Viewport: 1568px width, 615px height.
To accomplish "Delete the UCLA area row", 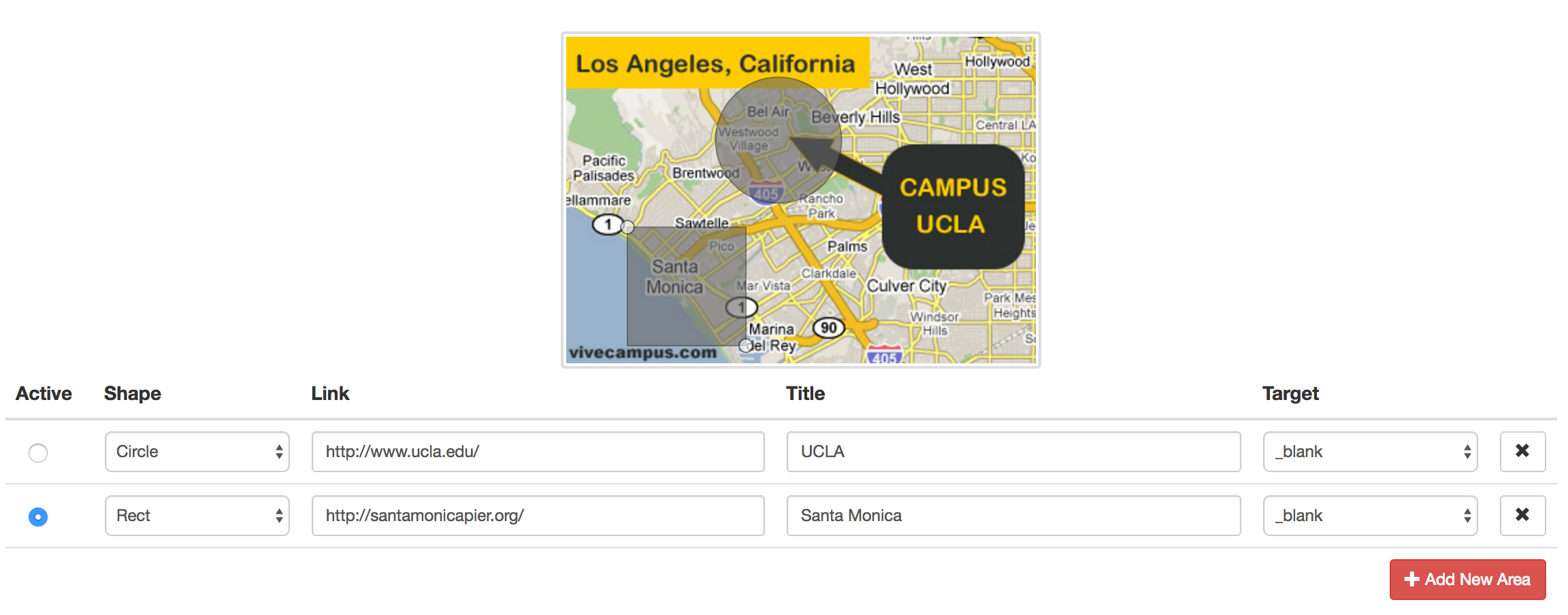I will point(1522,451).
